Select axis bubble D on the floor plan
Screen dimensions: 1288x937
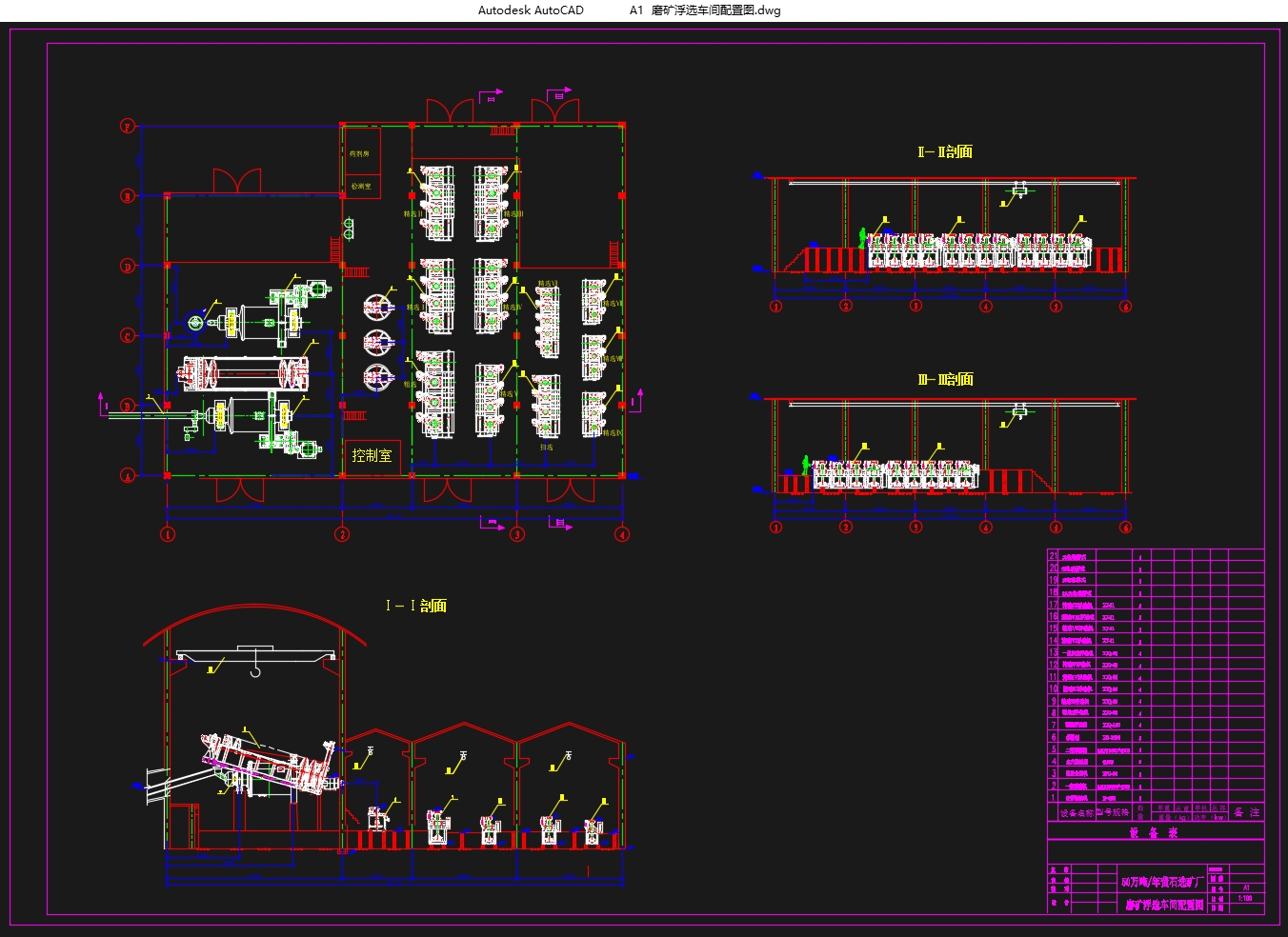127,266
